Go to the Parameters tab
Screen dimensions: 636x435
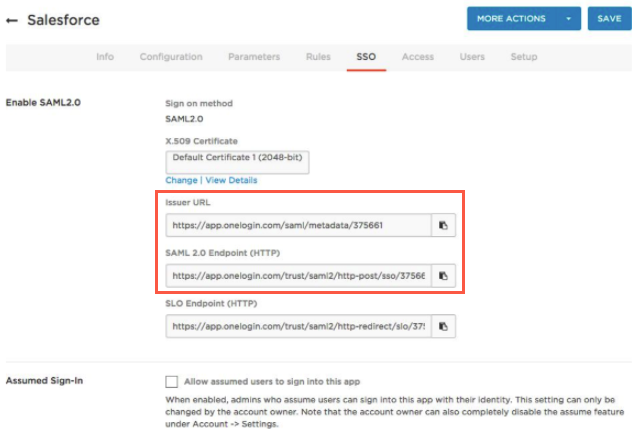tap(254, 57)
